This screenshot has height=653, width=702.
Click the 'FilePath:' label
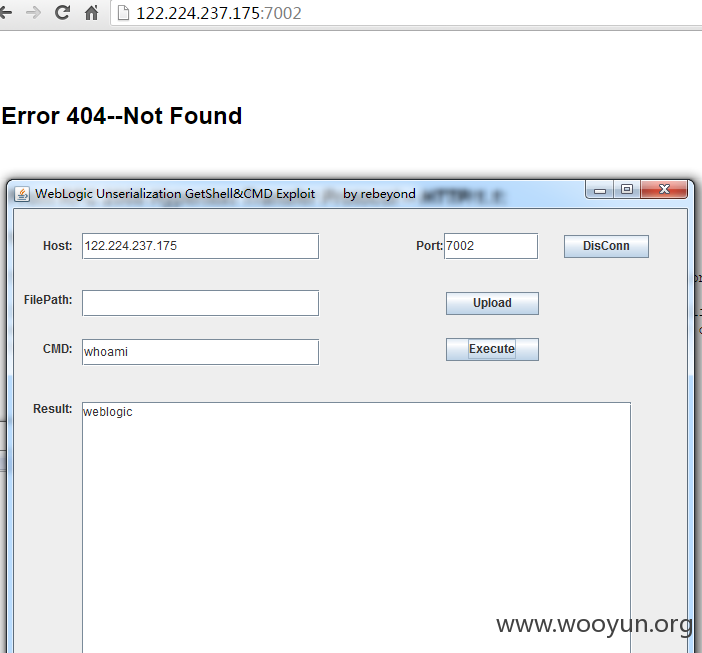point(48,300)
